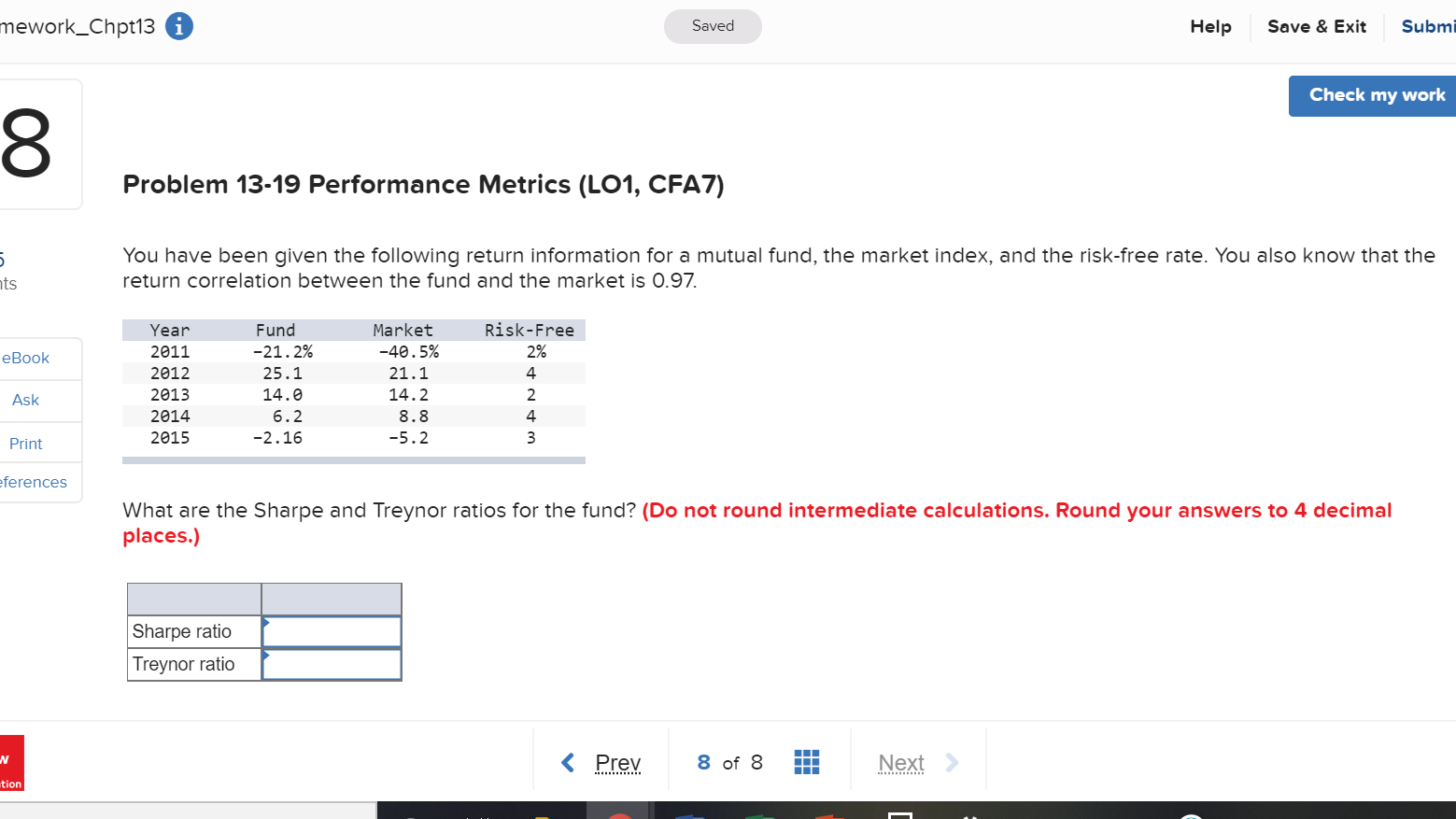Open the Ask resource link
Screen dimensions: 1456x819
(x=25, y=400)
